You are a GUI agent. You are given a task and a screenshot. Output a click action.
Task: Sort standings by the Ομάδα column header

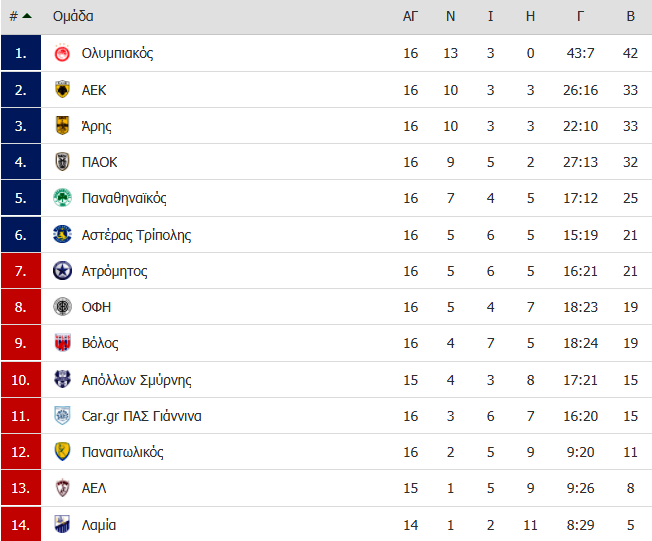point(73,16)
